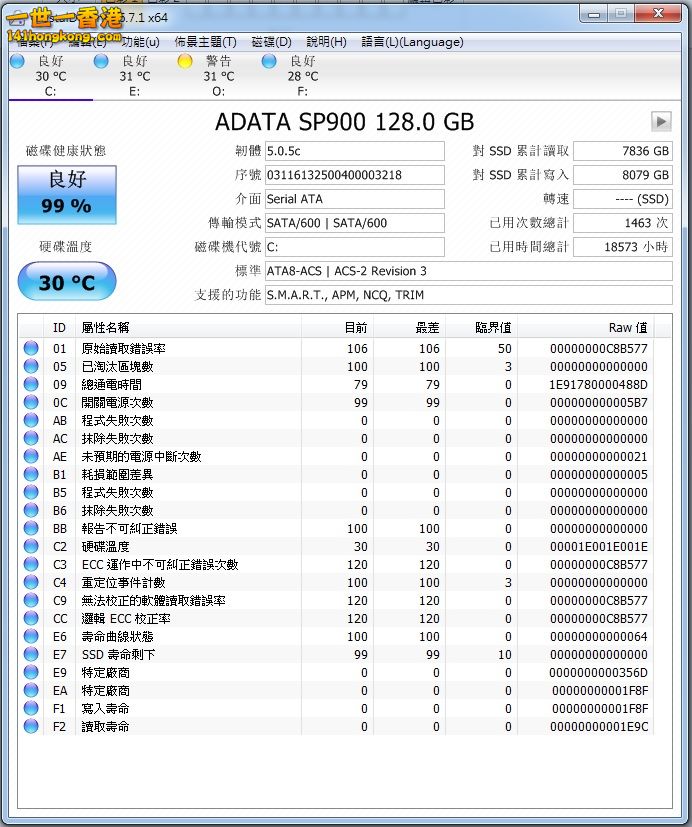
Task: Select the 寫入壽命 attribute row
Action: [x=337, y=708]
